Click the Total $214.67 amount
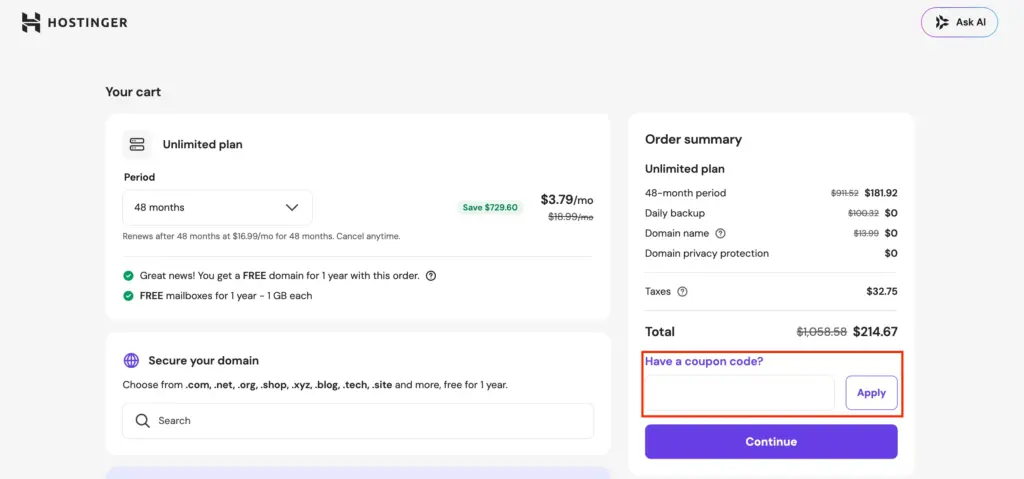This screenshot has width=1024, height=479. (x=875, y=332)
